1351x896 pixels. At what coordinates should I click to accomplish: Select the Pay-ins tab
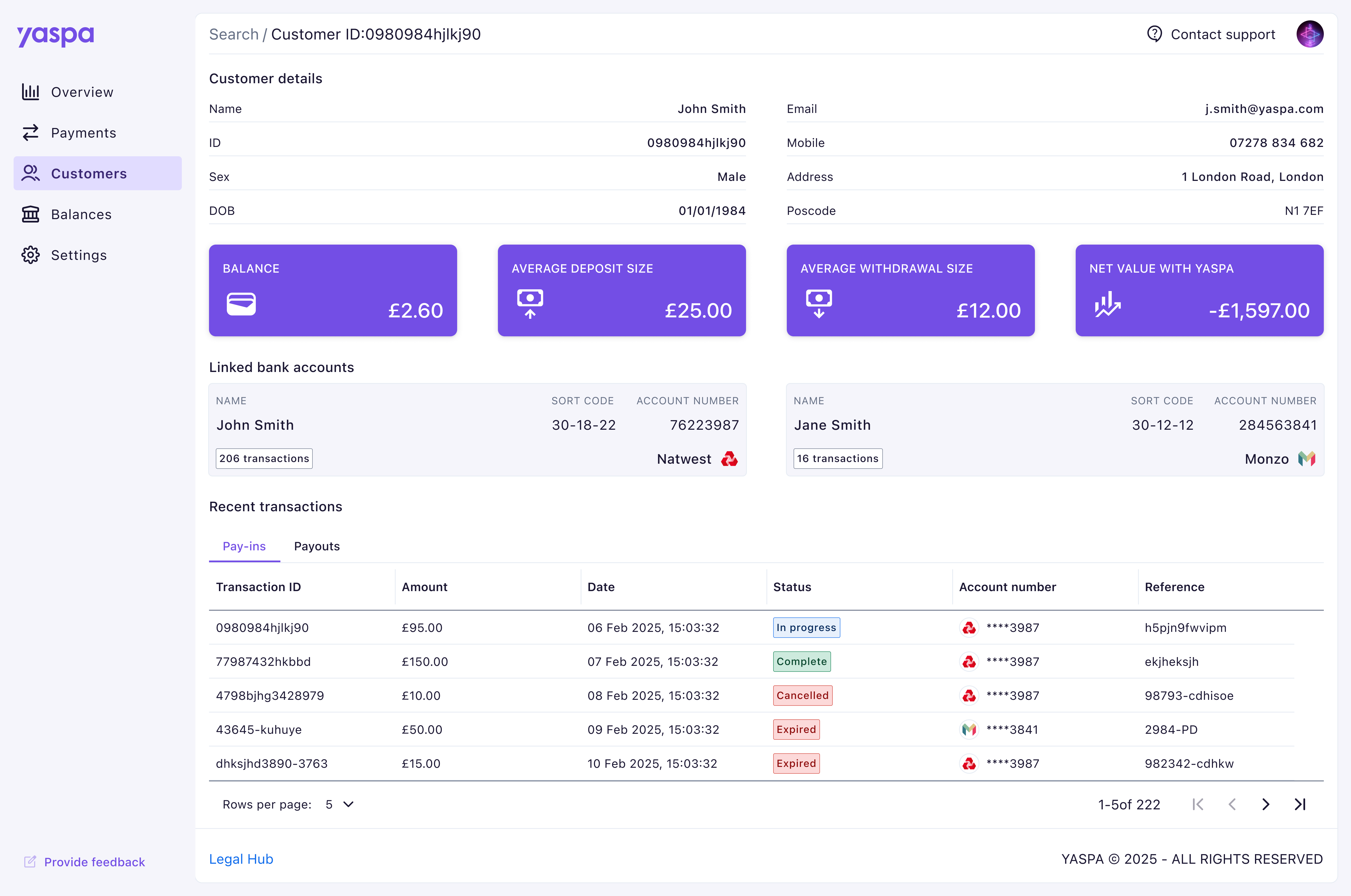(244, 546)
